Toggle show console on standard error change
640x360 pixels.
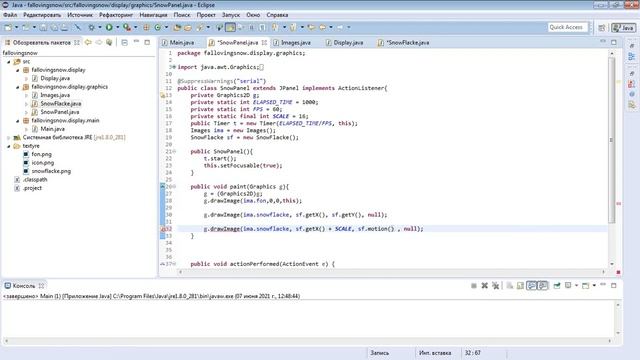pyautogui.click(x=542, y=286)
